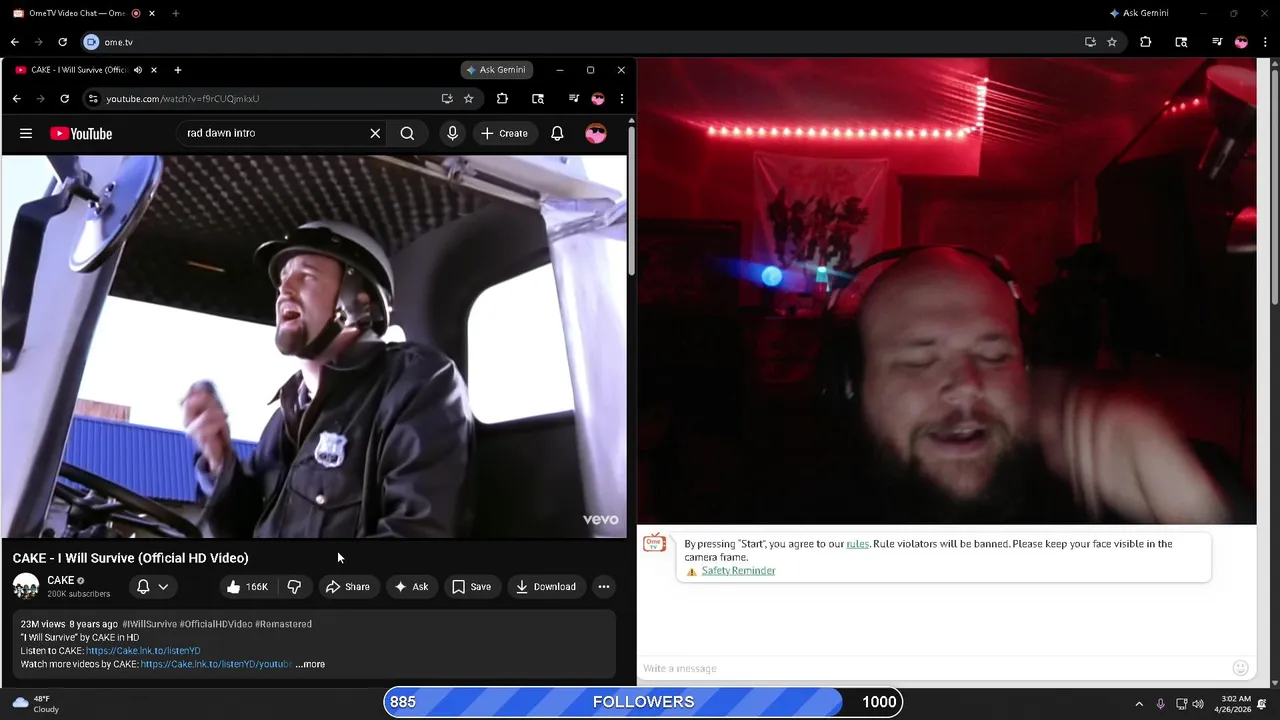Bookmark the YouTube page with the star
The height and width of the screenshot is (720, 1280).
pyautogui.click(x=469, y=99)
